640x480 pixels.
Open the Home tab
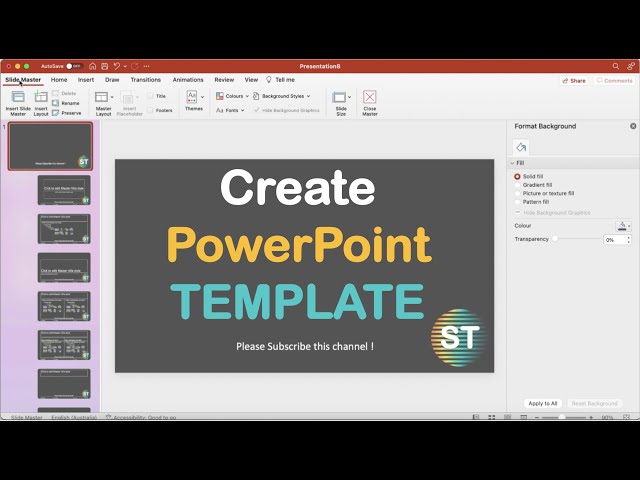point(59,80)
